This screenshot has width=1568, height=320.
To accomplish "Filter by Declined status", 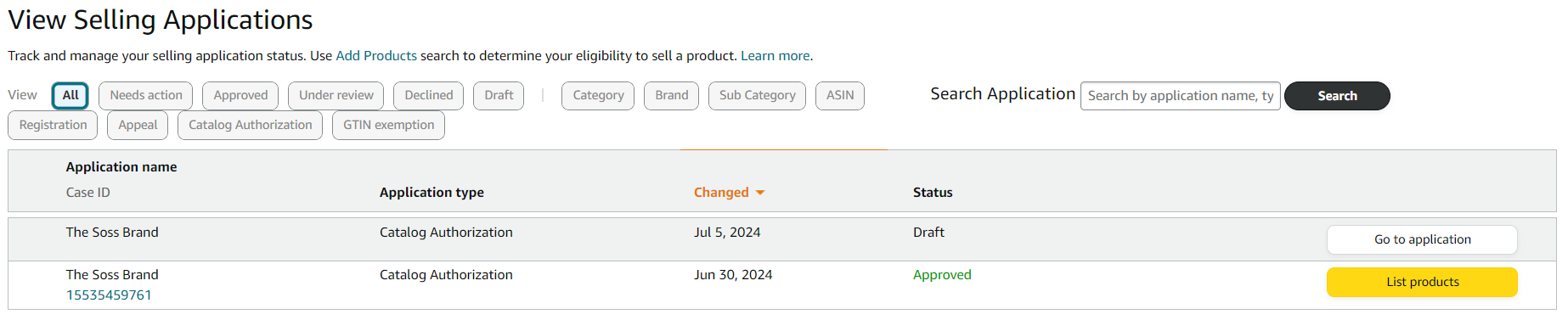I will (429, 96).
